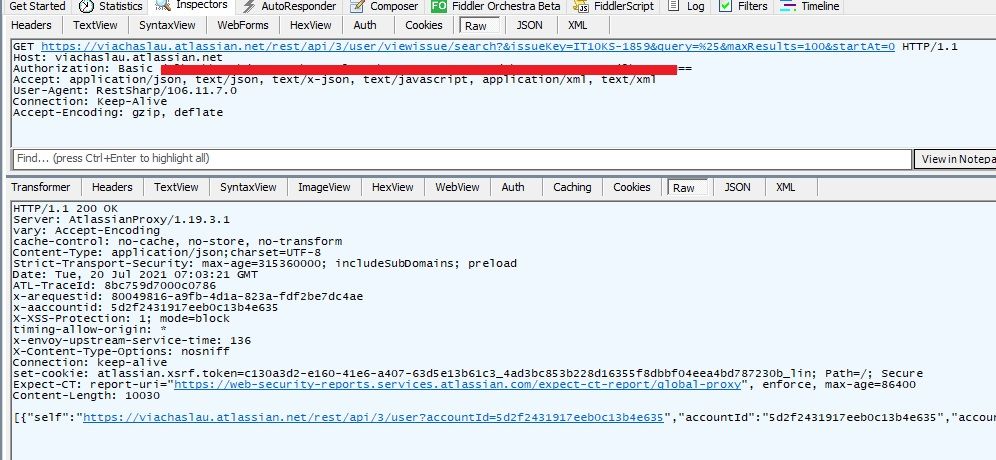The image size is (996, 460).
Task: Toggle the Filters green checkbox icon
Action: click(725, 6)
